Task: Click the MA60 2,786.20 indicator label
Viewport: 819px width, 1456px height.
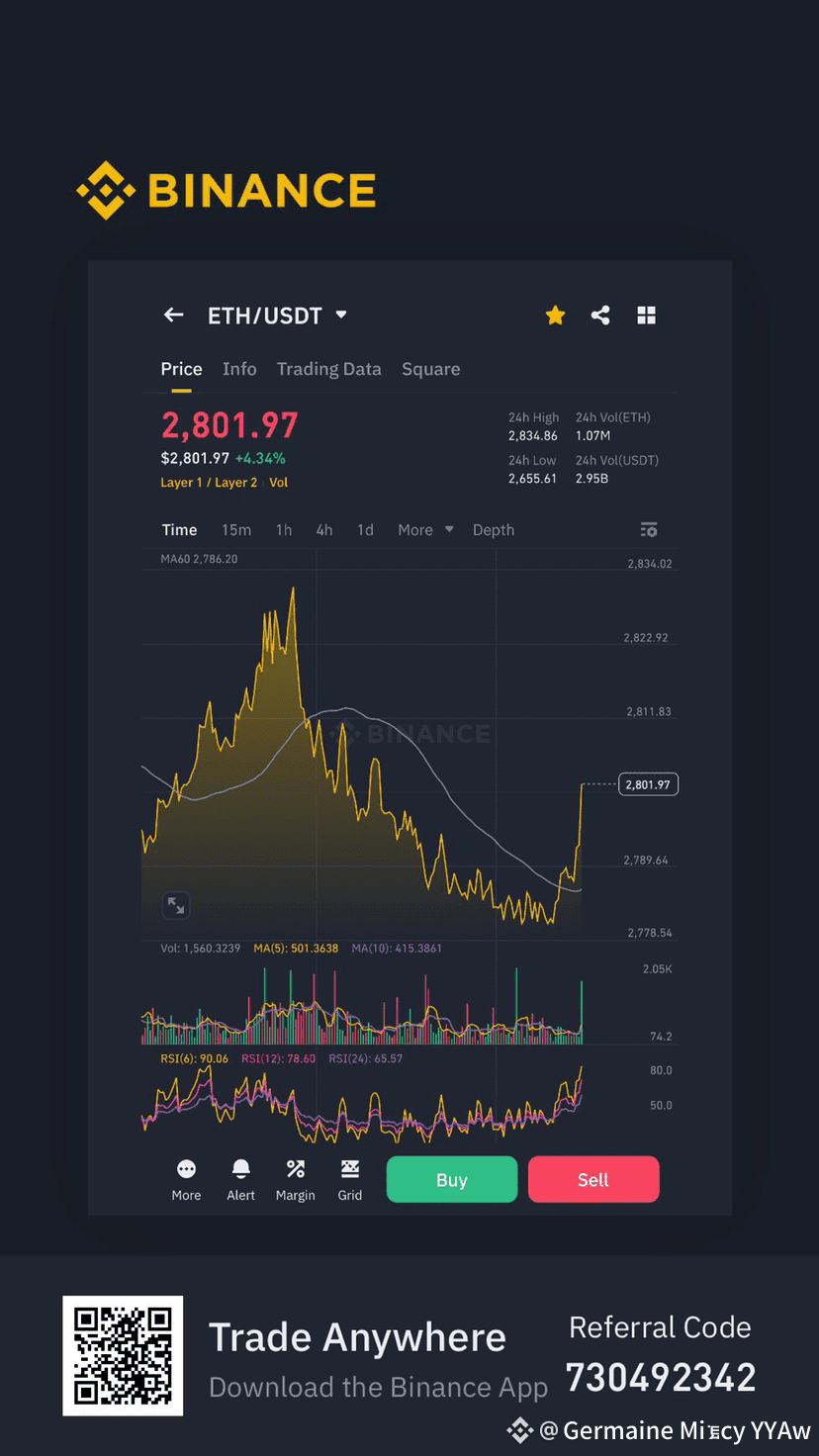Action: [199, 559]
